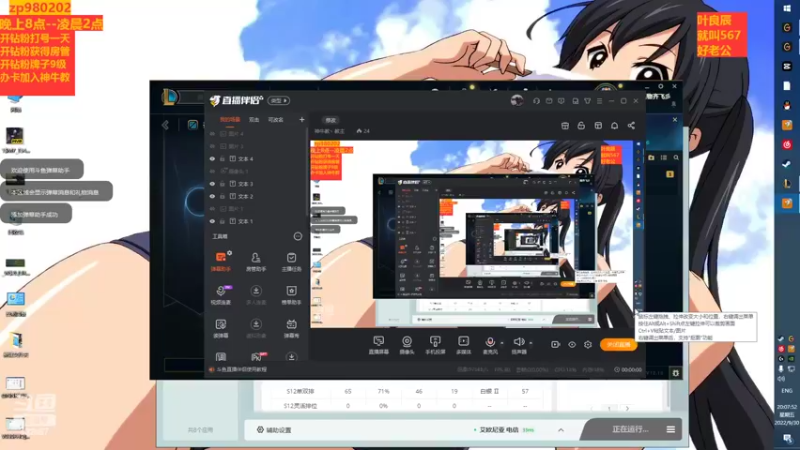
Task: Open the 弹幕秀 tool
Action: click(x=291, y=328)
